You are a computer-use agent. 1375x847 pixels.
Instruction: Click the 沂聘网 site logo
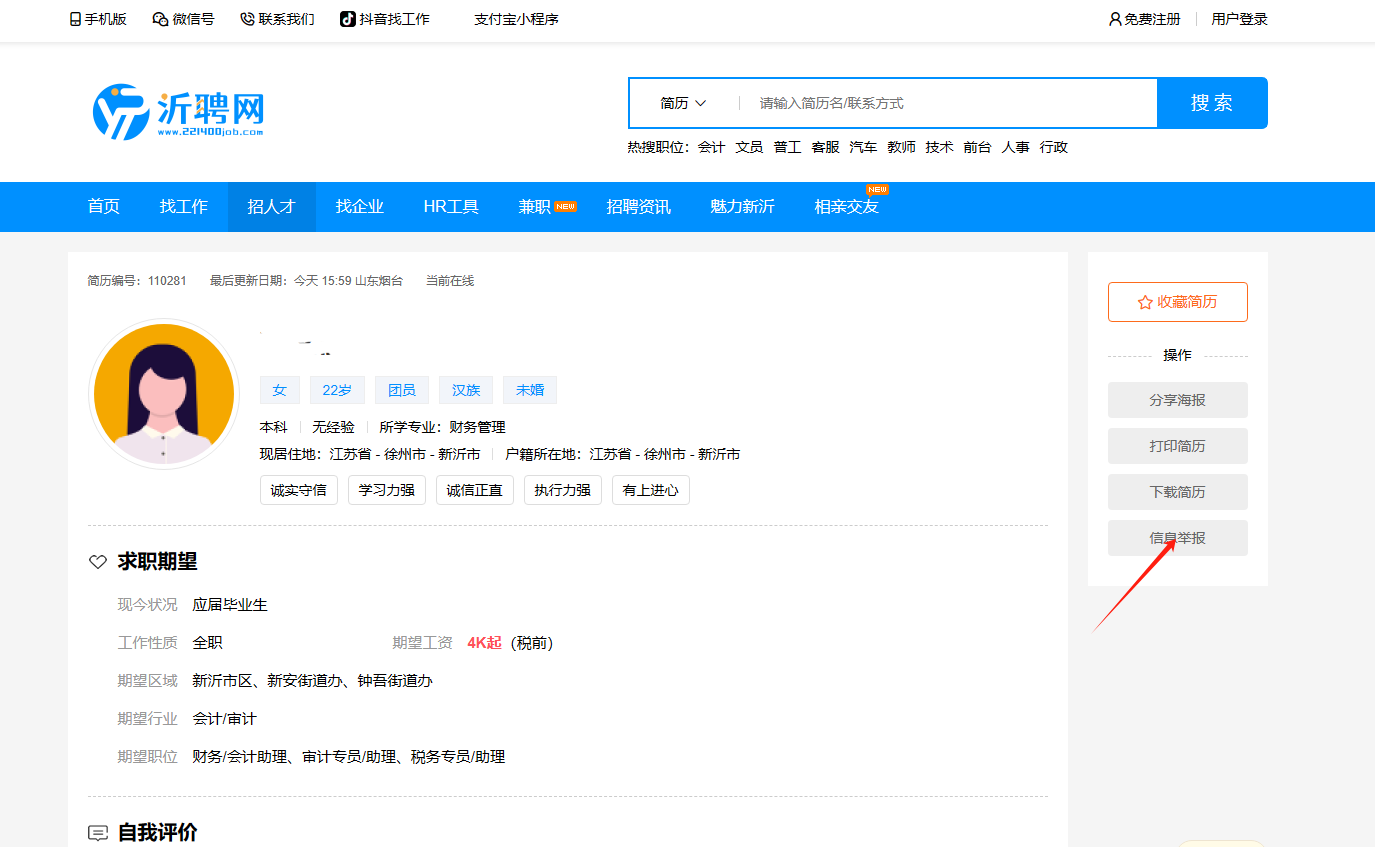tap(178, 111)
